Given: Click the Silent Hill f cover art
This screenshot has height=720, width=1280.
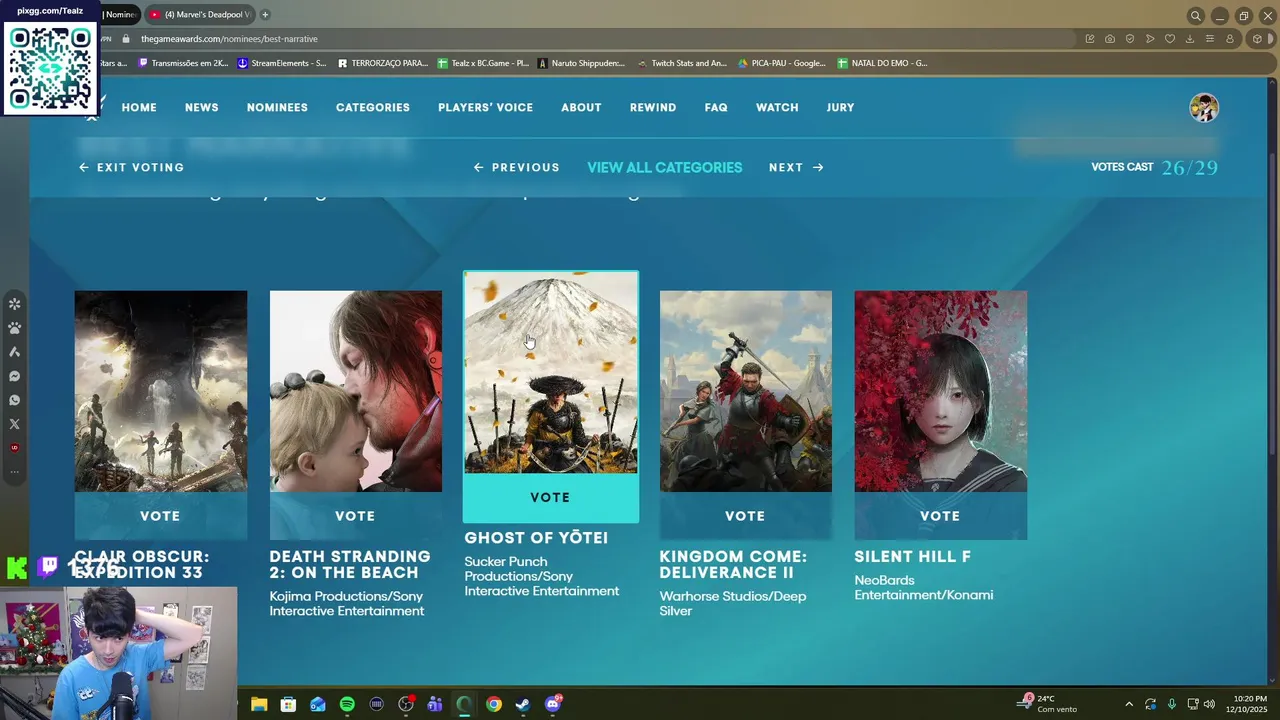Looking at the screenshot, I should [940, 391].
